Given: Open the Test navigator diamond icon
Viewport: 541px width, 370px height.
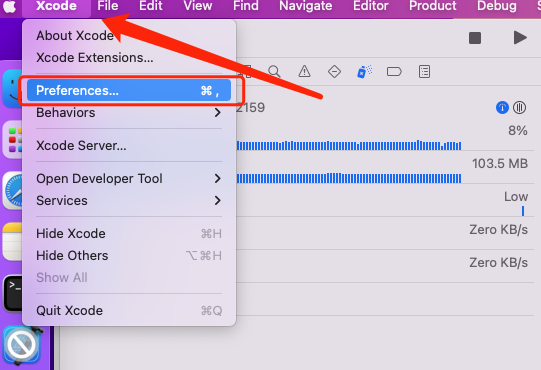Looking at the screenshot, I should tap(334, 72).
